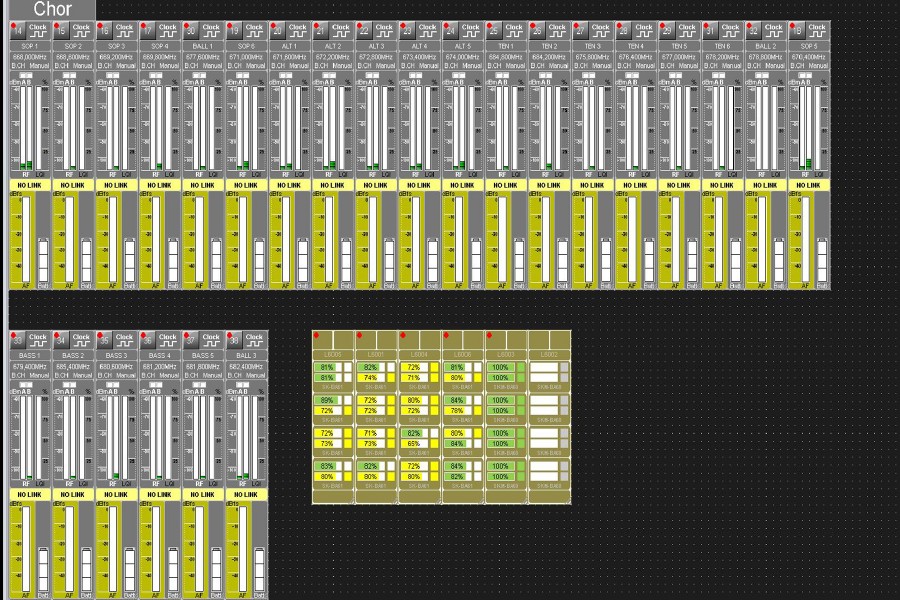This screenshot has width=900, height=600.
Task: Open the Manual mode selector on BASS 4
Action: pyautogui.click(x=166, y=376)
